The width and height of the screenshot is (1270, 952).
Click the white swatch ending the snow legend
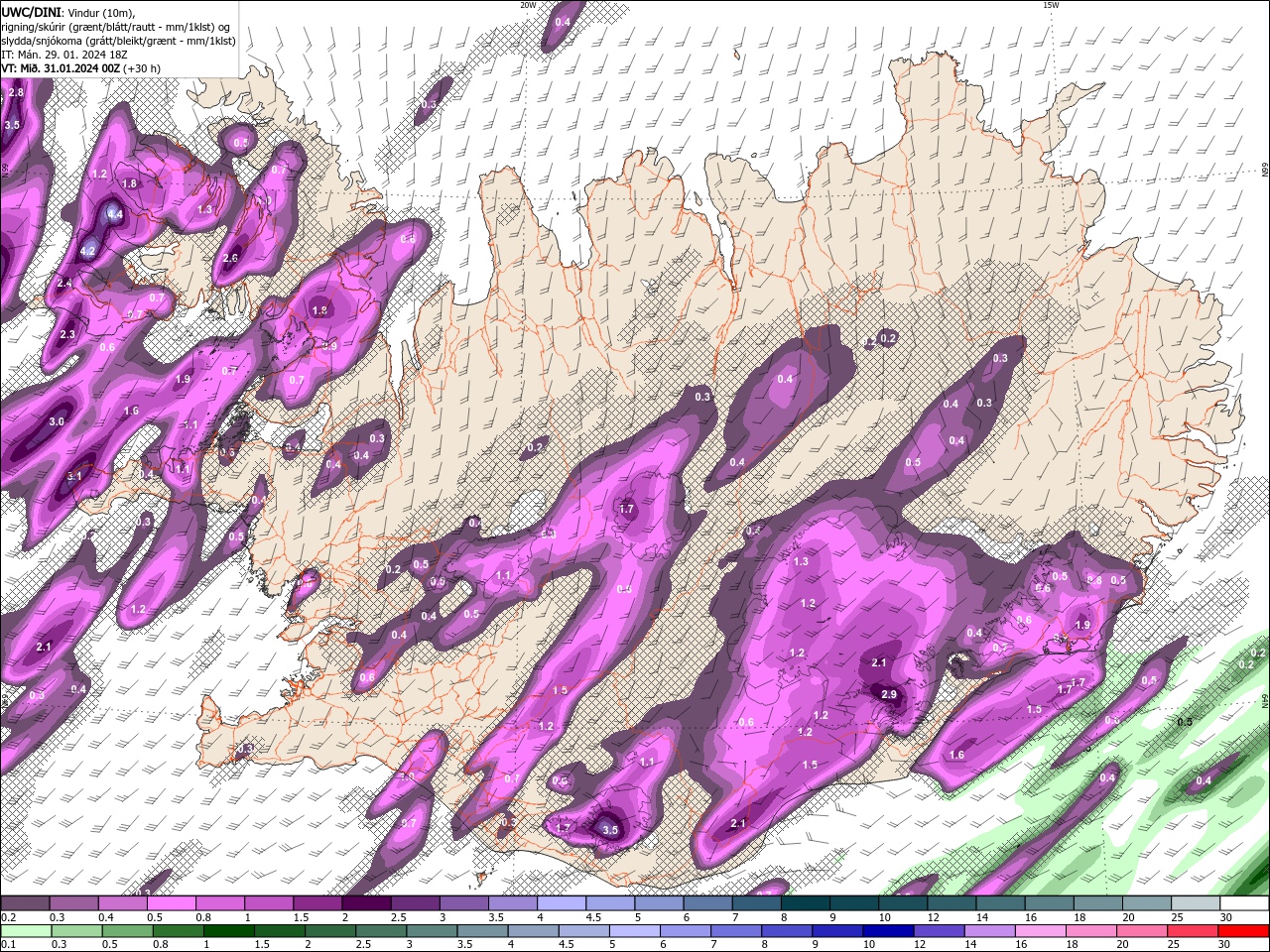tap(1243, 903)
